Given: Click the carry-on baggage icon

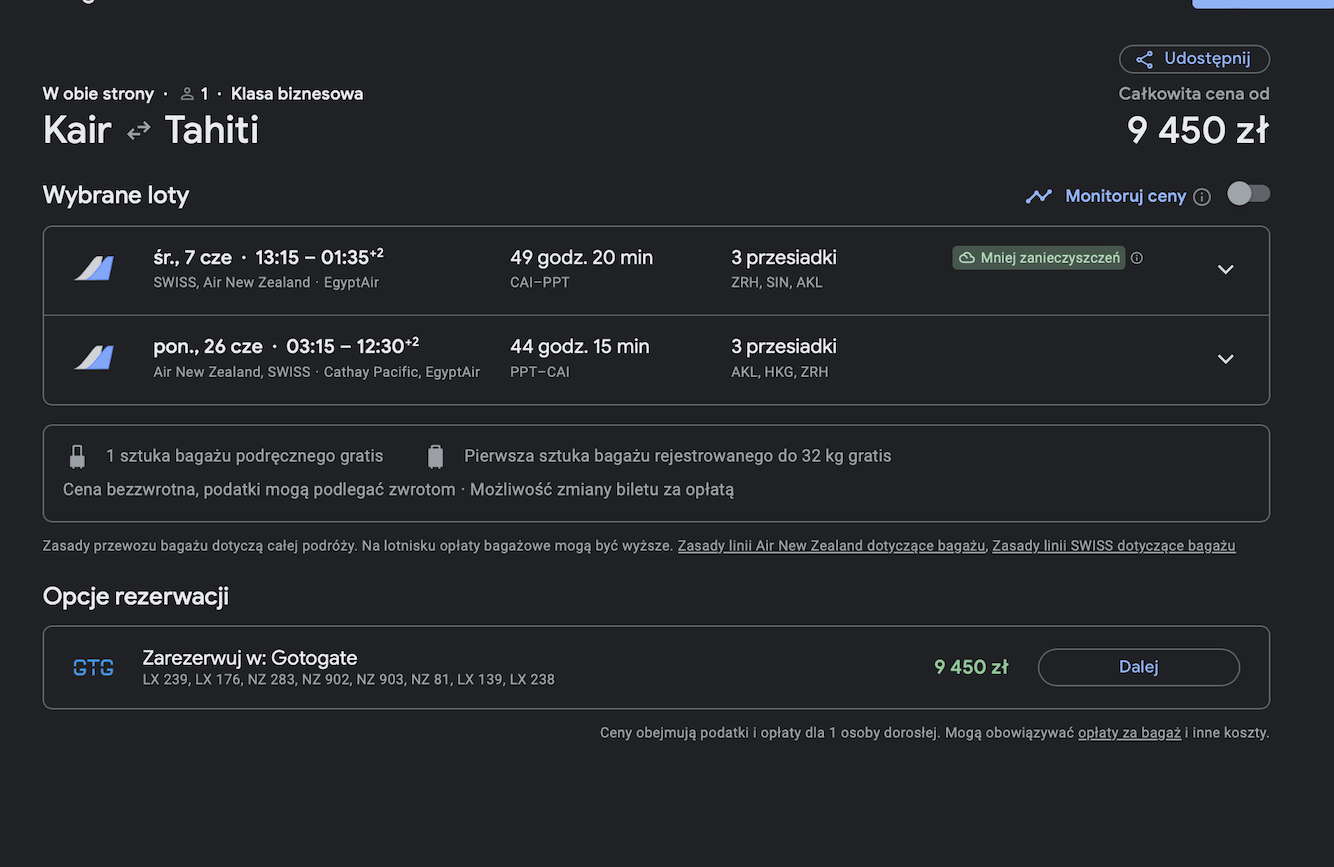Looking at the screenshot, I should click(x=77, y=457).
